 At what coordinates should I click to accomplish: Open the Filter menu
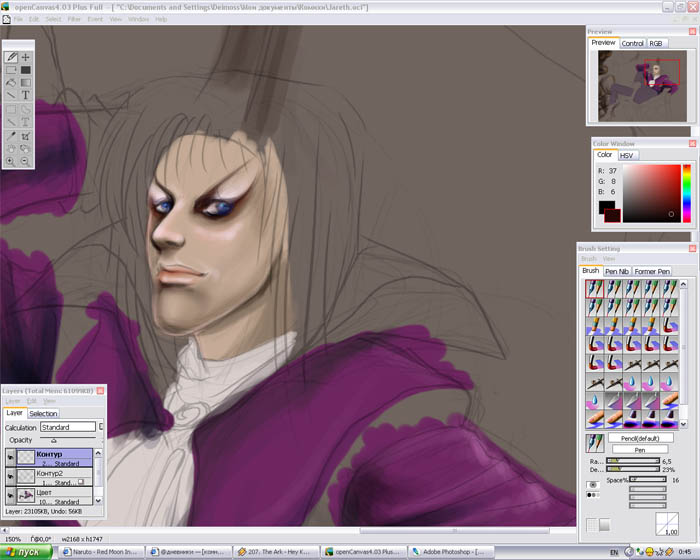74,19
